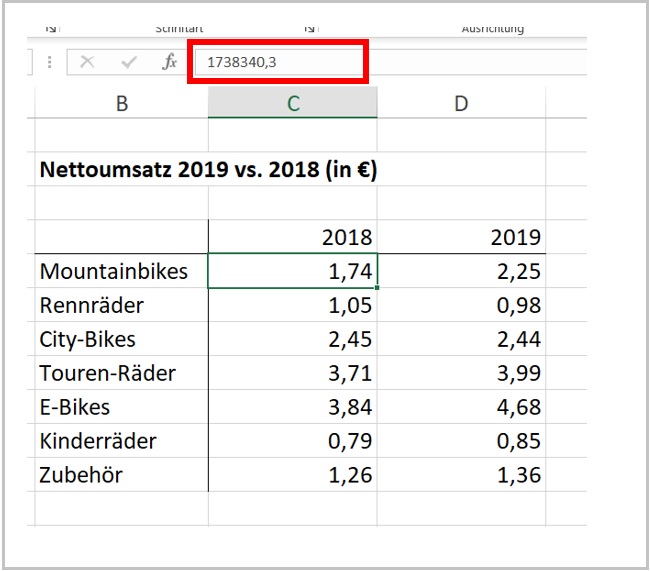Open Insert Function via the fx icon

(170, 62)
